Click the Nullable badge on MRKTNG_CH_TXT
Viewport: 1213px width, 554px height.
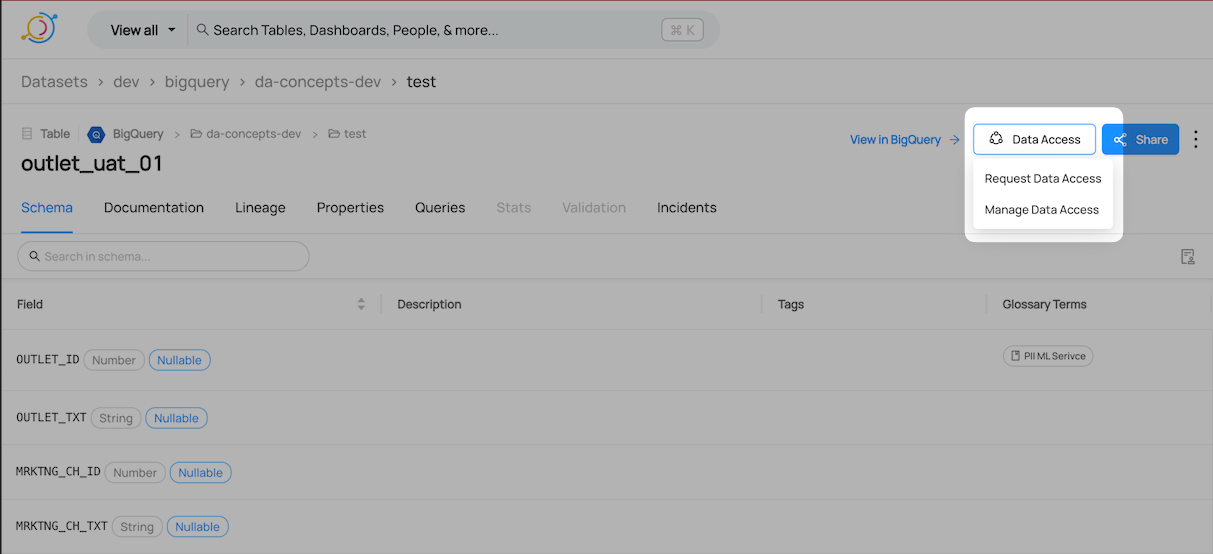(x=198, y=526)
